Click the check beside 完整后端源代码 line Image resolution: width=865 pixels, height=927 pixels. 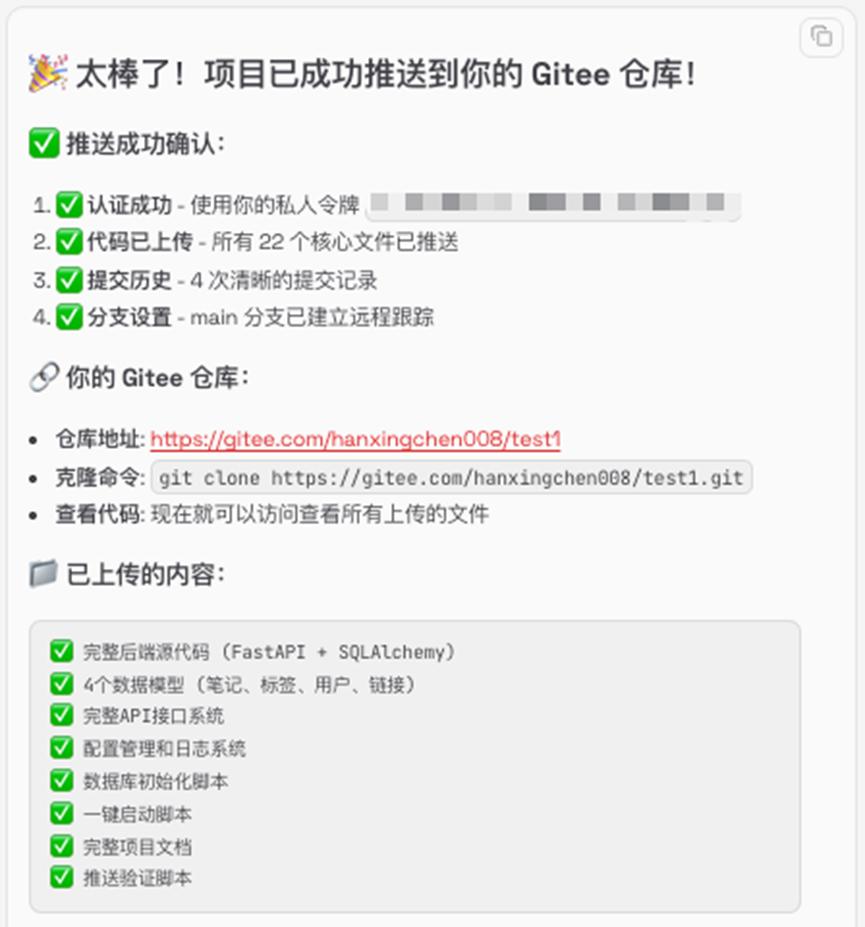pyautogui.click(x=61, y=651)
